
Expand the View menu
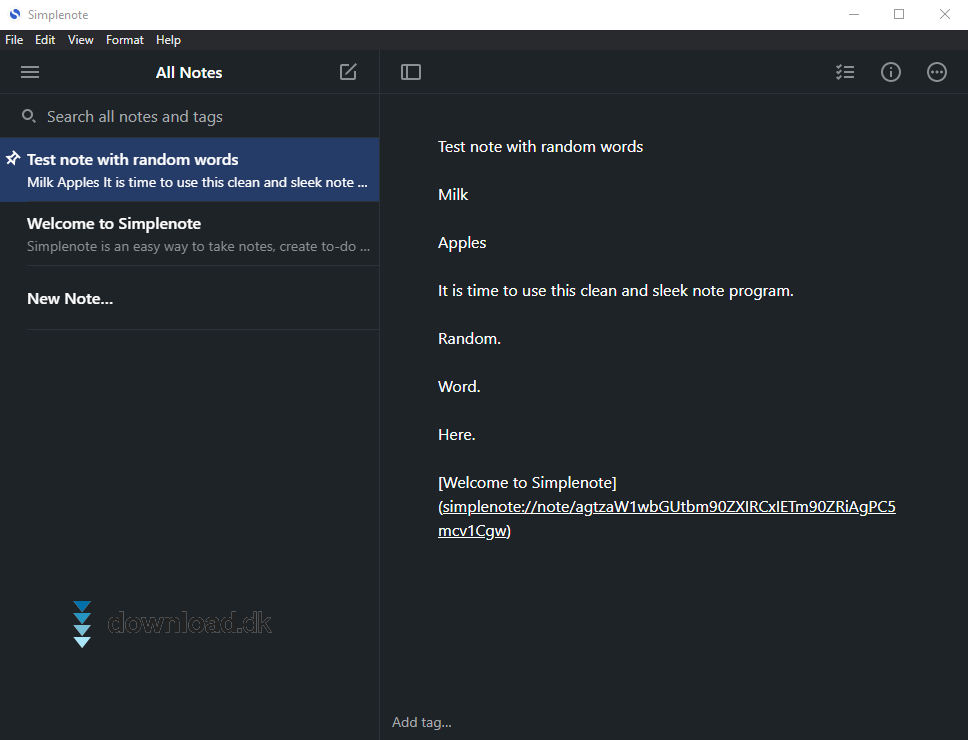click(81, 40)
